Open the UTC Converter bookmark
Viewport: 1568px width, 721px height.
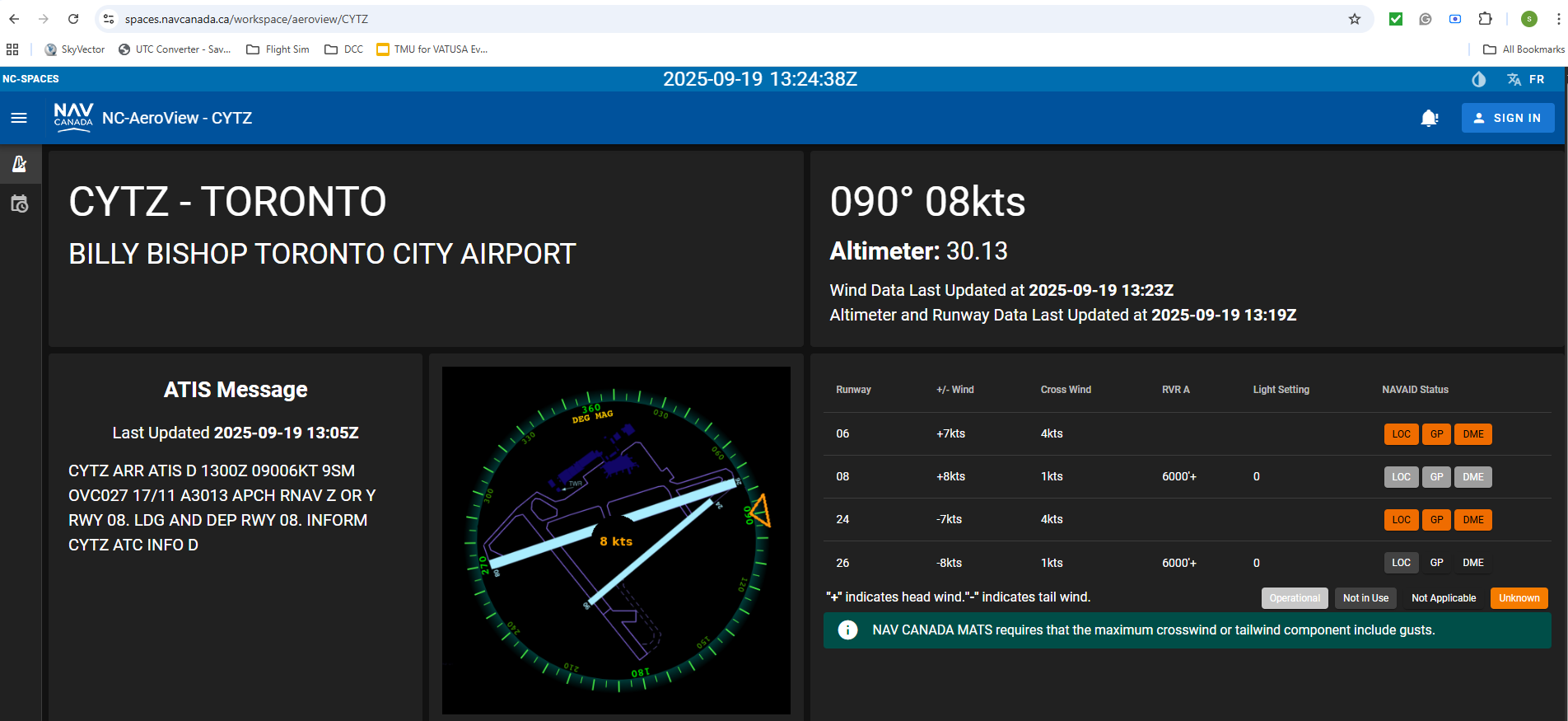tap(175, 49)
